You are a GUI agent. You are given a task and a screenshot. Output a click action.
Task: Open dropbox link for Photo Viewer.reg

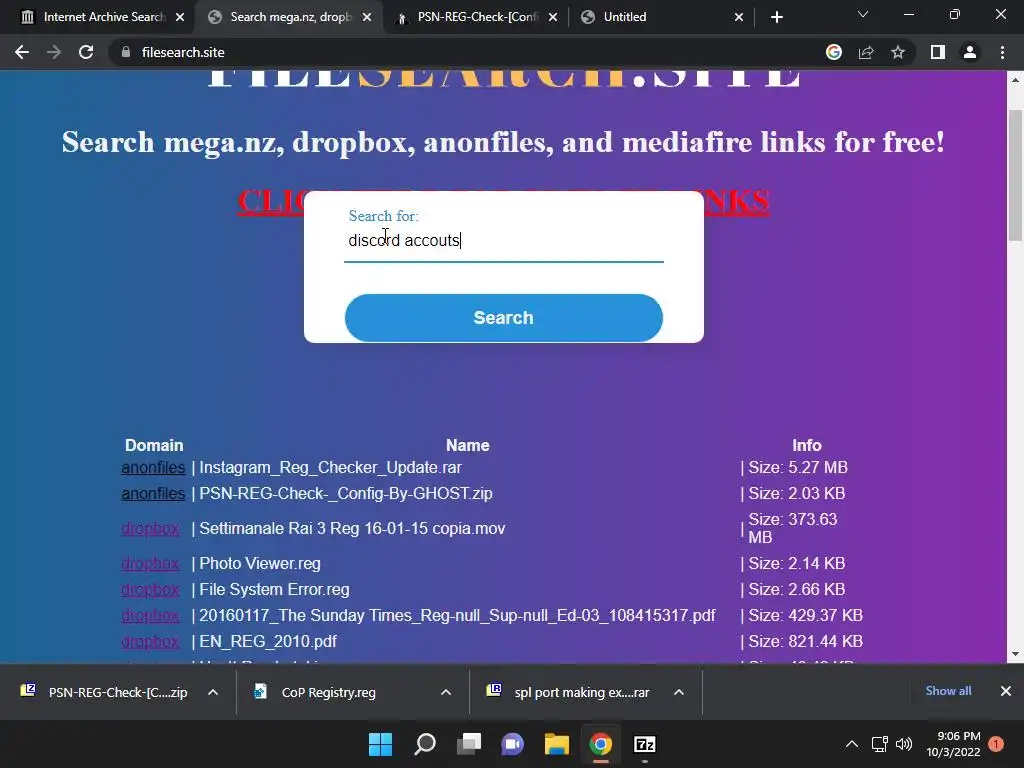[x=150, y=564]
